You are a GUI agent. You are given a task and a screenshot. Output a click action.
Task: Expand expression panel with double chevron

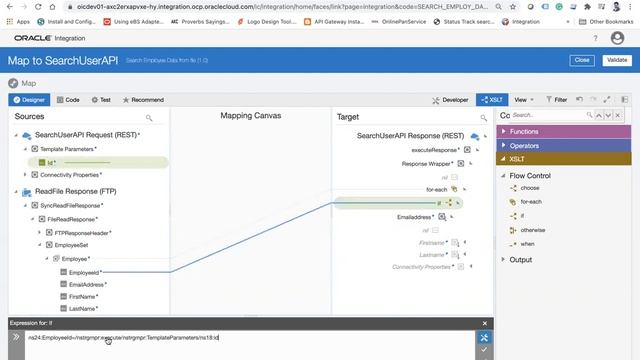pos(16,337)
